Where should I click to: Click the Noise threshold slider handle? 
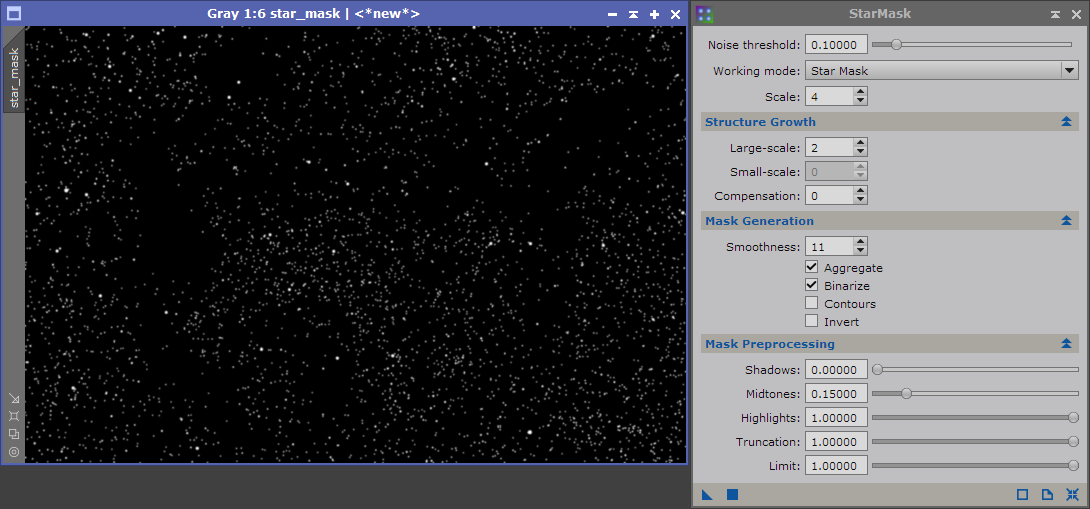coord(896,45)
